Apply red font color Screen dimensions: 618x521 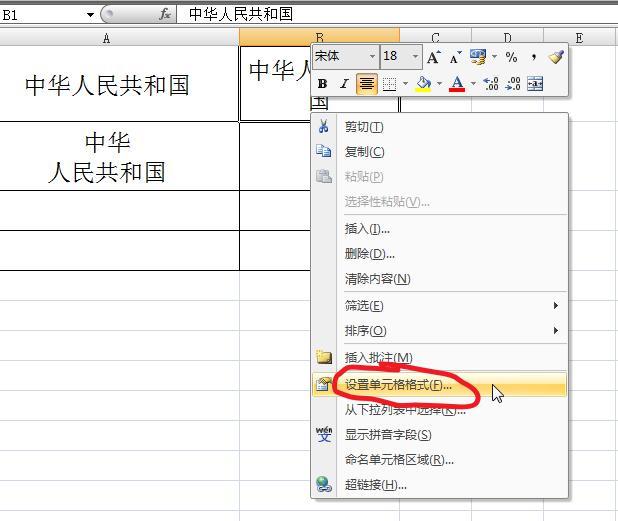click(457, 84)
